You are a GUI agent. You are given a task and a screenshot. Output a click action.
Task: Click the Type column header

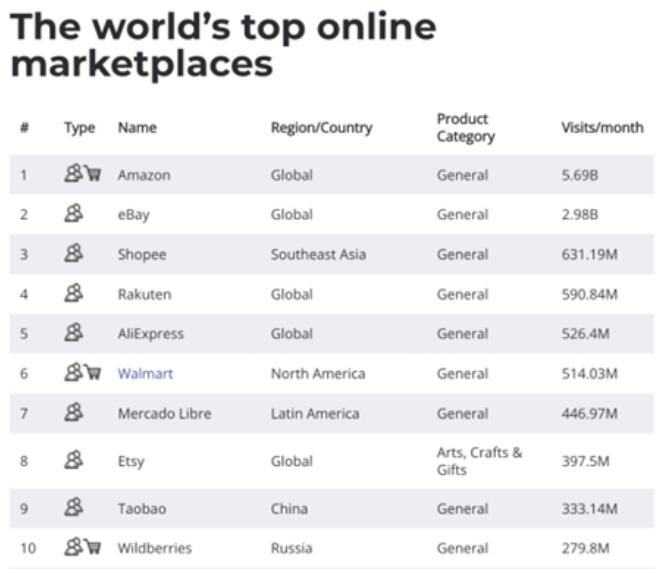coord(79,128)
